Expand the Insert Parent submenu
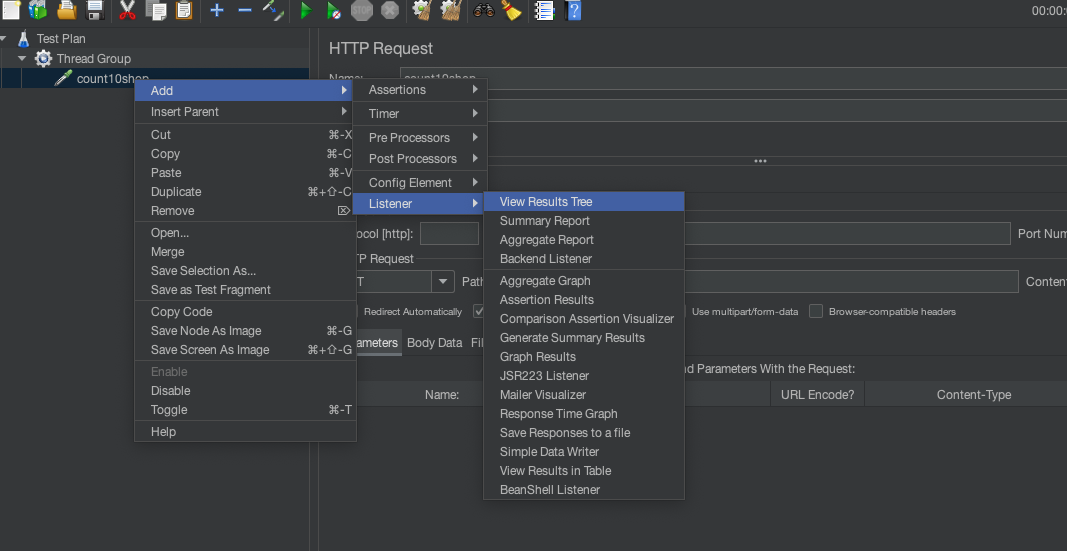This screenshot has height=551, width=1067. 245,112
